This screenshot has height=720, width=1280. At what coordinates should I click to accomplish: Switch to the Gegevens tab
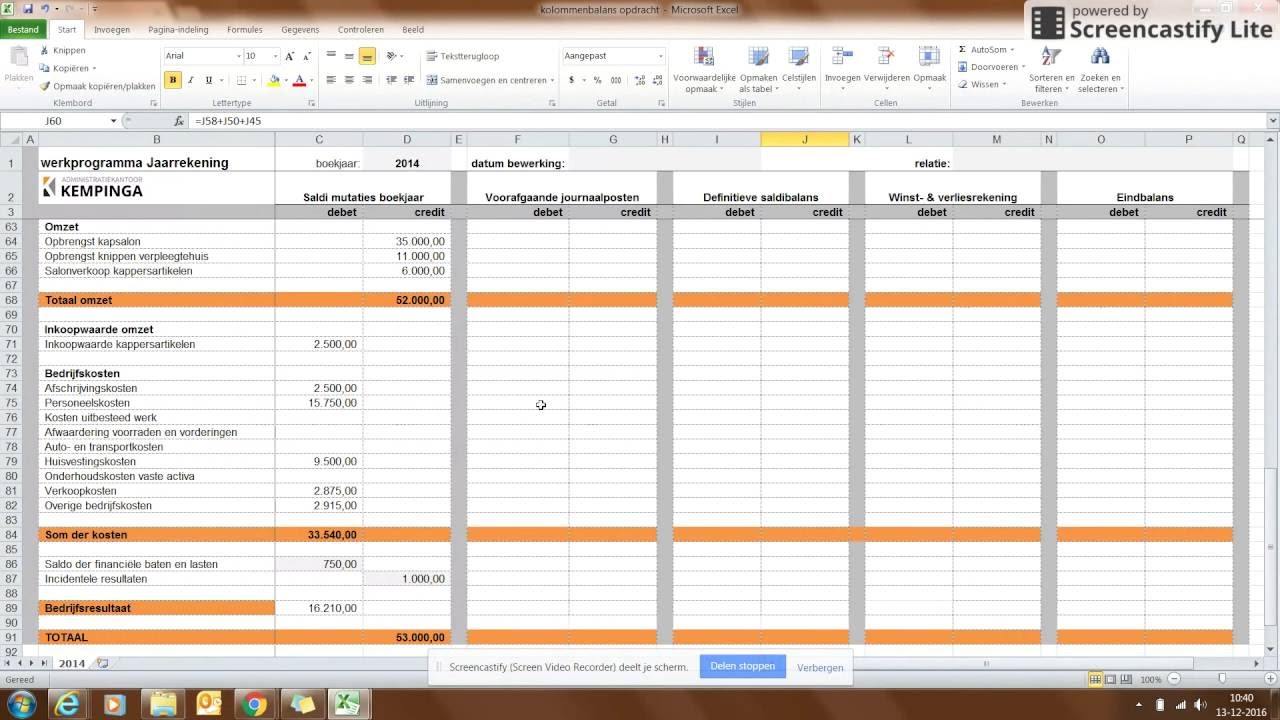click(301, 30)
